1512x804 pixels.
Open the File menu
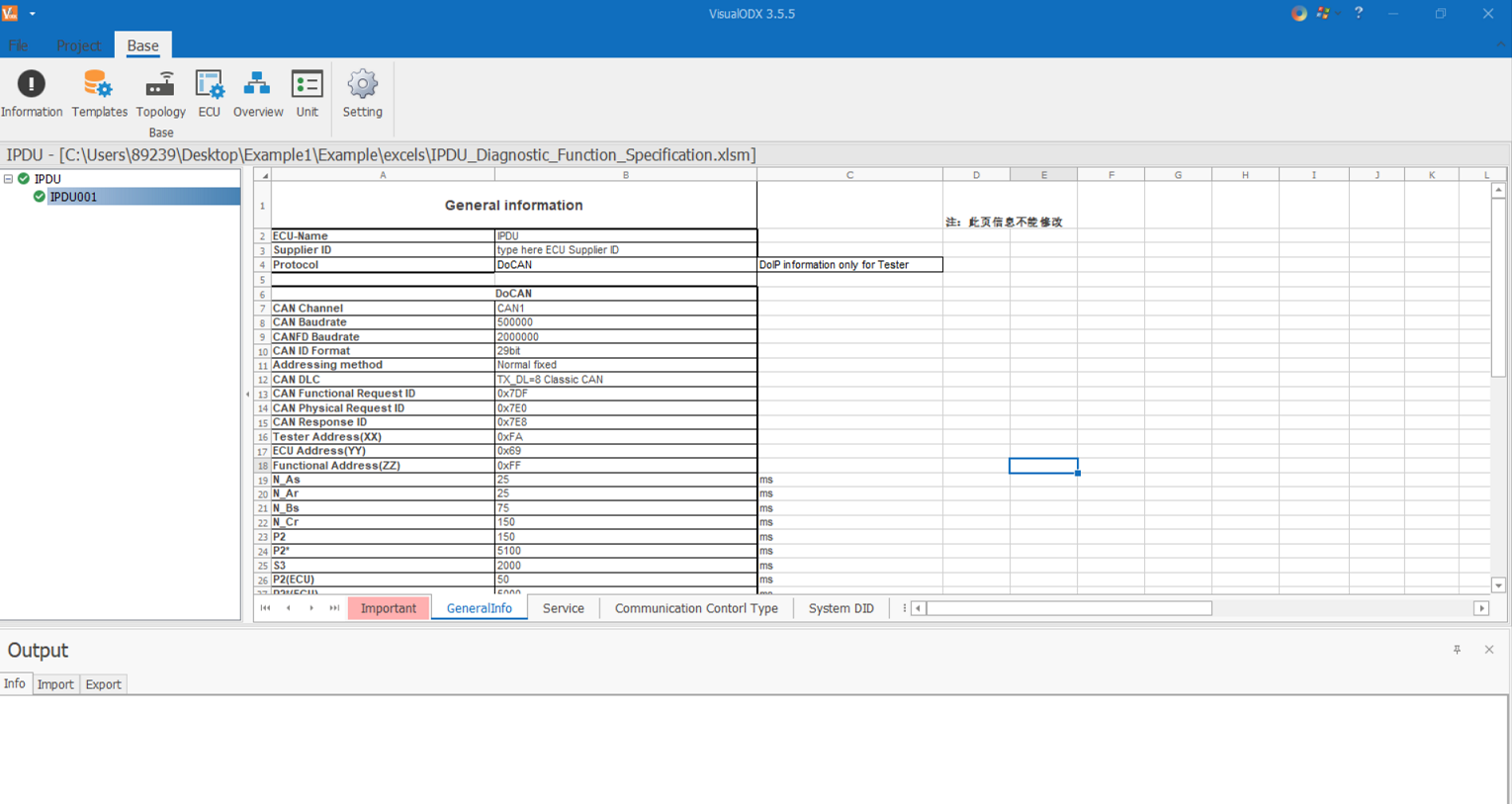click(18, 45)
